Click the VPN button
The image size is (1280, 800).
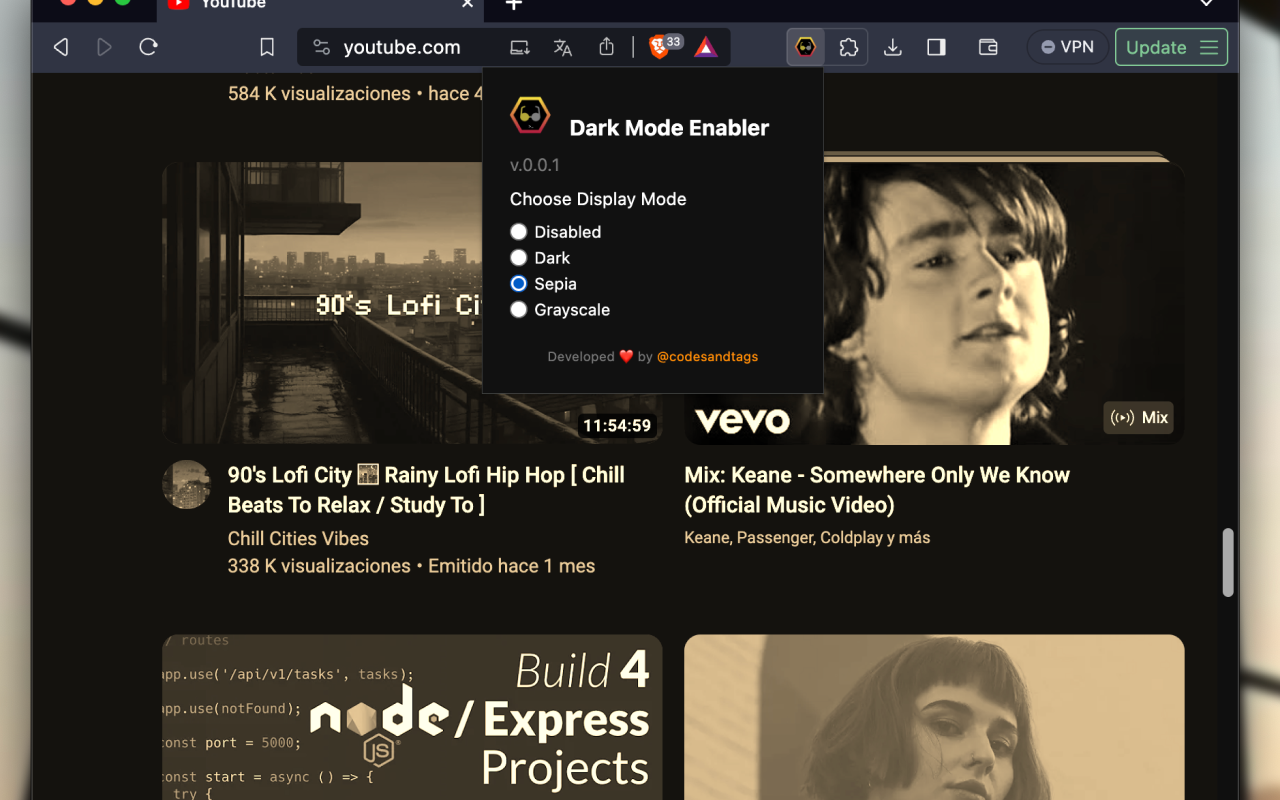(x=1068, y=47)
